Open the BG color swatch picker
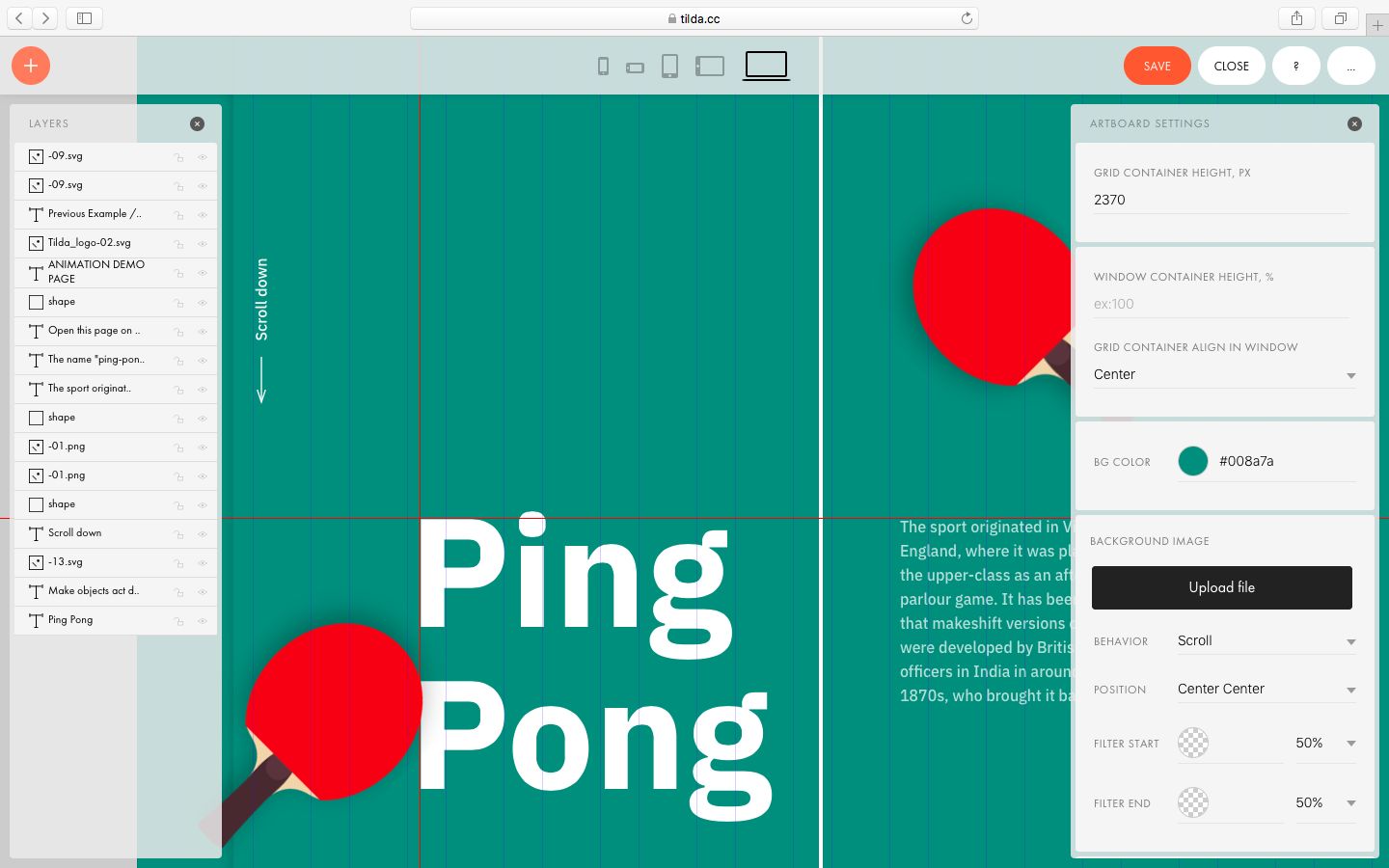This screenshot has width=1389, height=868. (1193, 461)
